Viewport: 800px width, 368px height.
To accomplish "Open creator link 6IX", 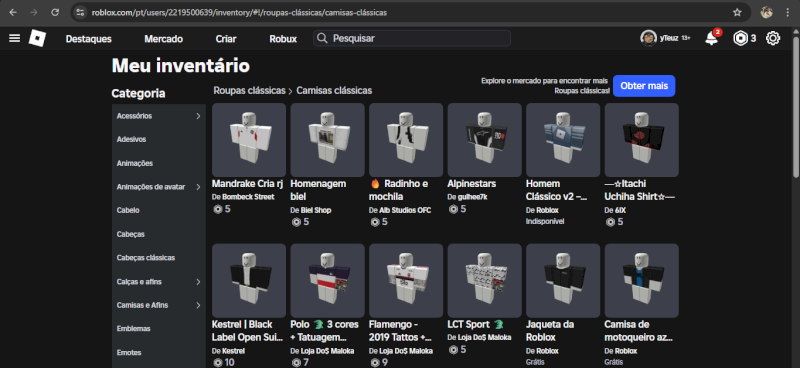I will coord(620,210).
